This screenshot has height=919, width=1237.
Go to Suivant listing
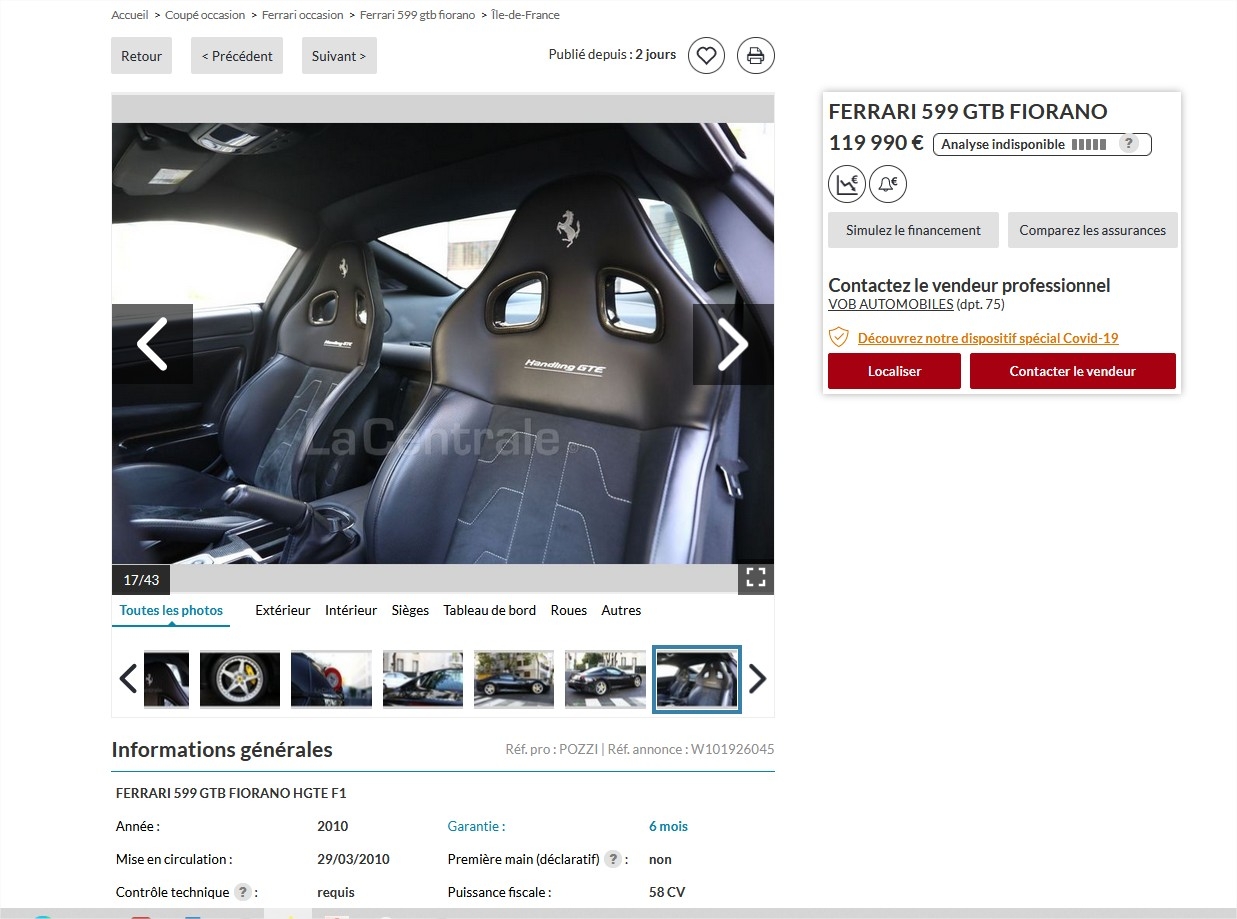(339, 56)
